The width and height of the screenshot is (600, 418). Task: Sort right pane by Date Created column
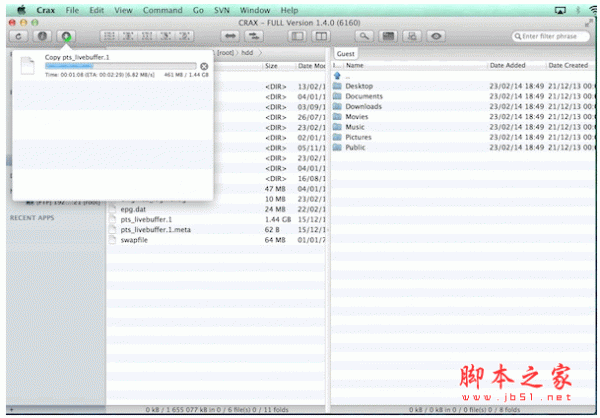click(x=568, y=65)
